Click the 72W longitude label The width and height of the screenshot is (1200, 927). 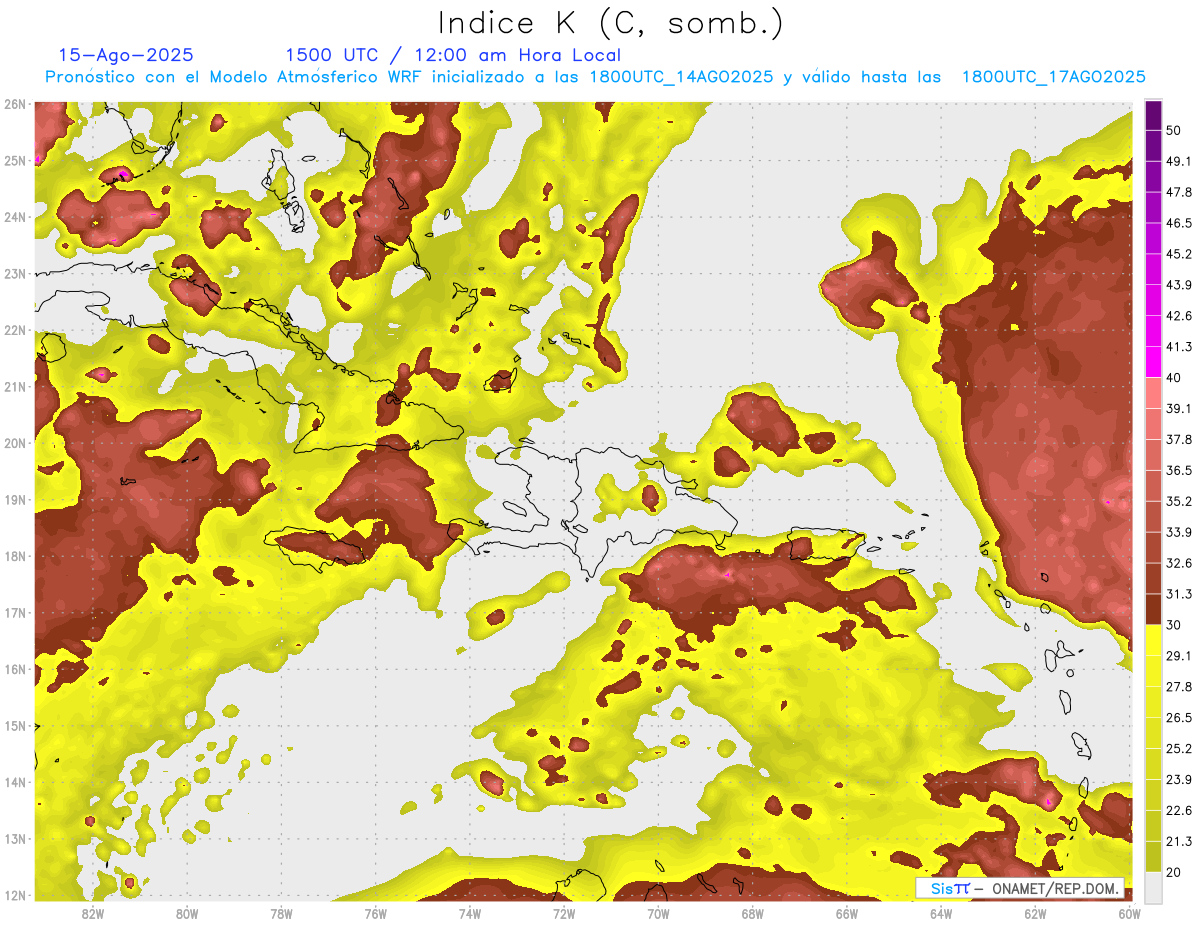564,913
